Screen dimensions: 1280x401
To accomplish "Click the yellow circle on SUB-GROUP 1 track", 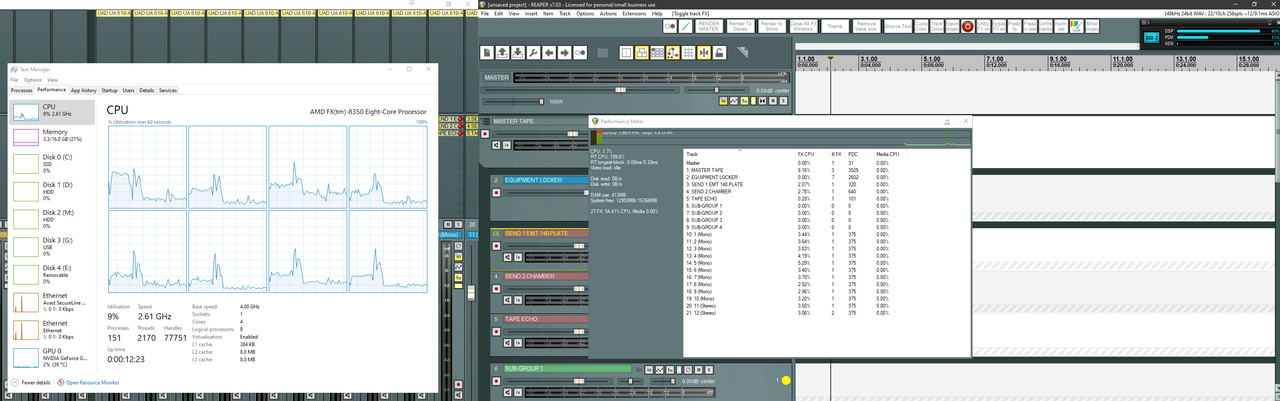I will tap(786, 380).
